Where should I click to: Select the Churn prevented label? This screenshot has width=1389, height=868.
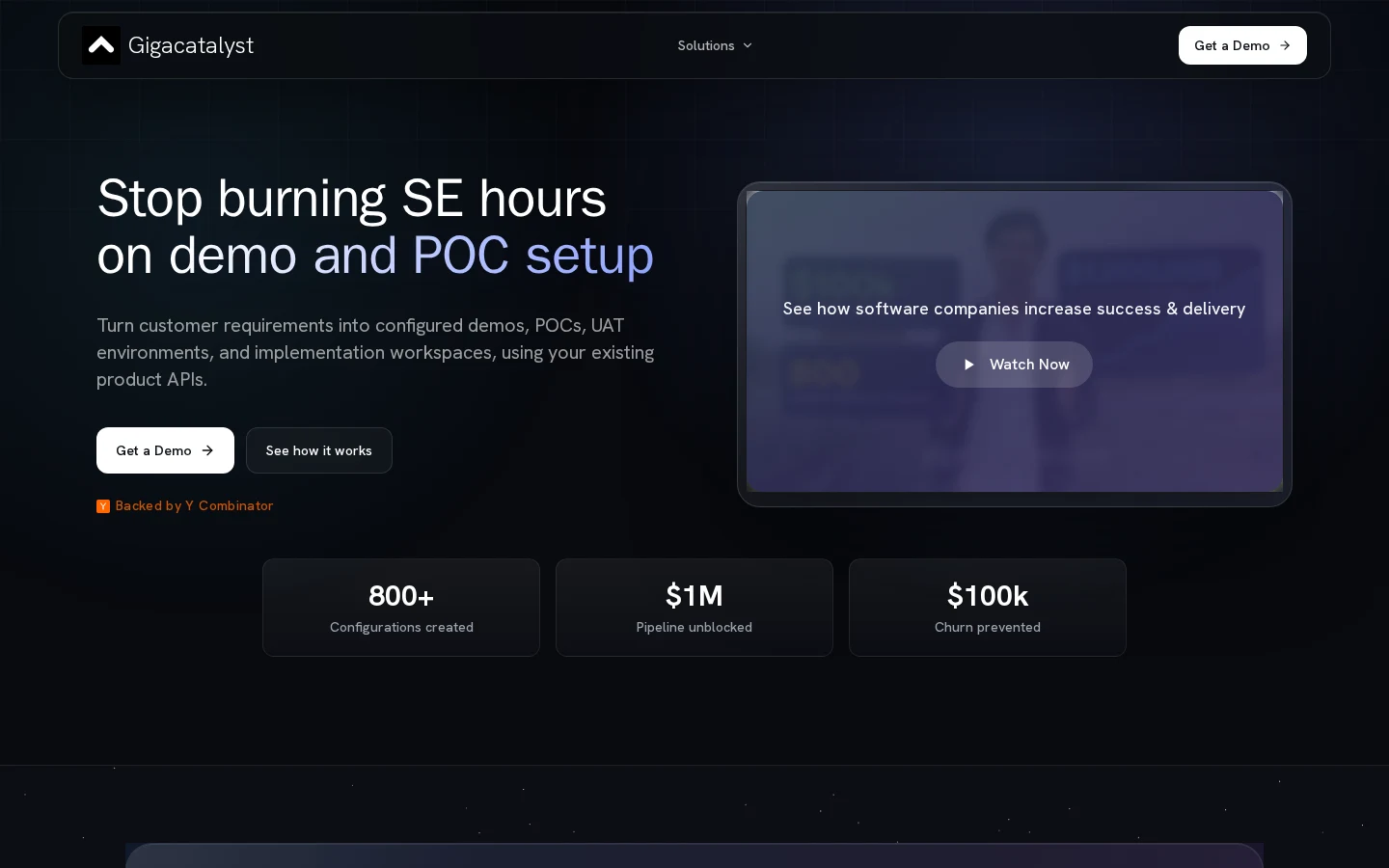(x=988, y=627)
